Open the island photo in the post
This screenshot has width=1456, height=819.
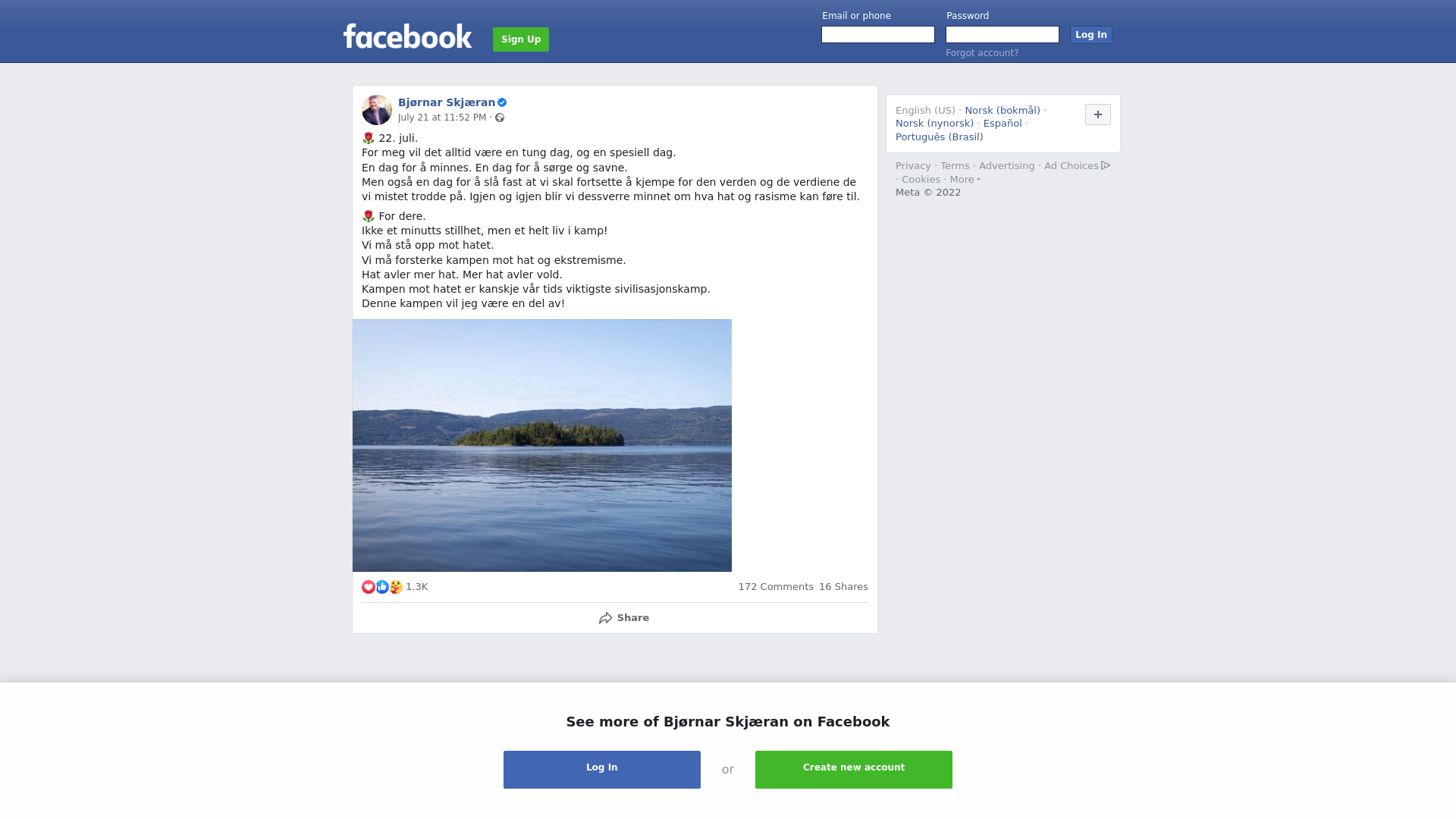click(542, 445)
